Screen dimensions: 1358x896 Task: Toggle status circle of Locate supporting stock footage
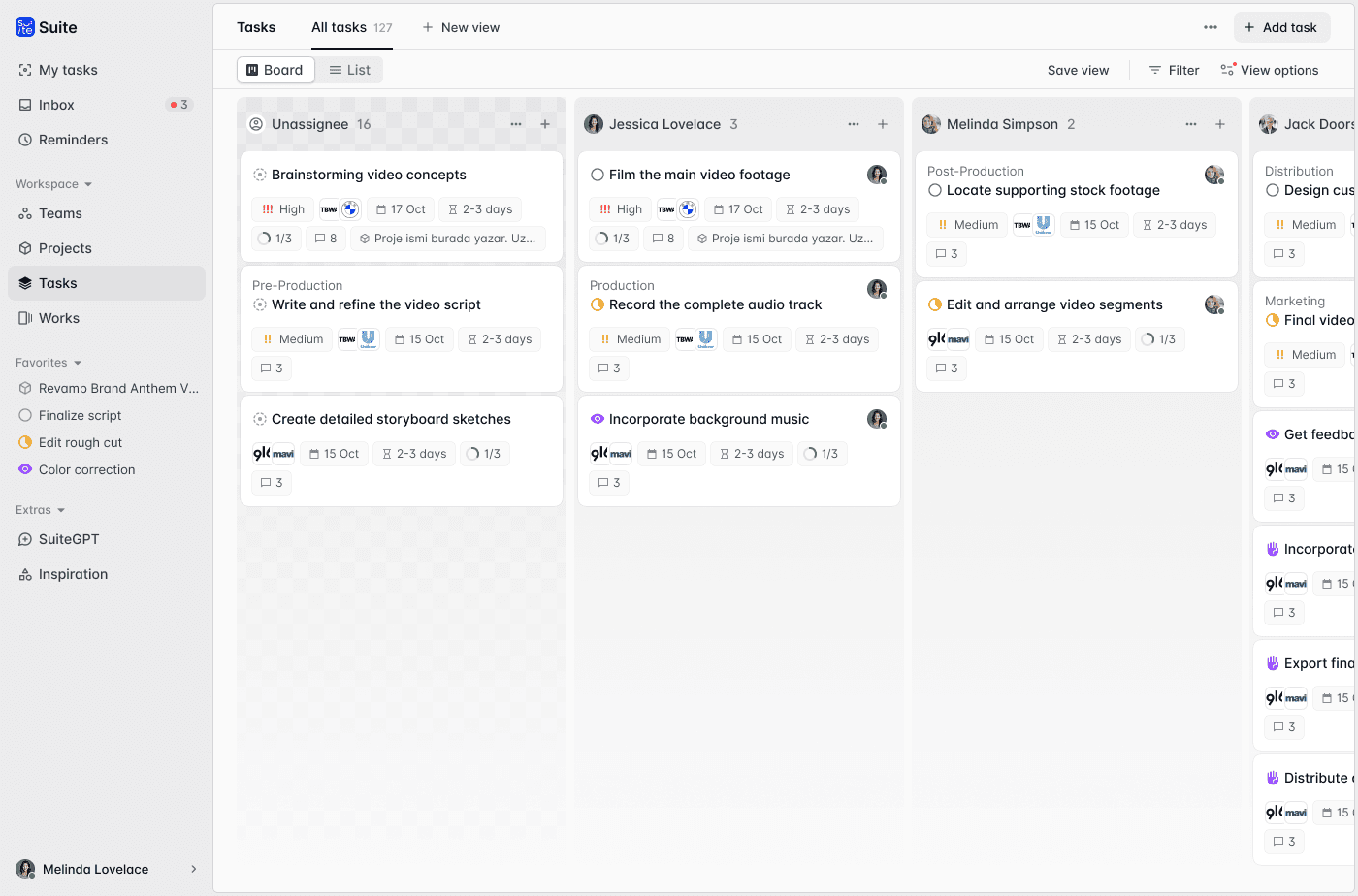tap(935, 191)
